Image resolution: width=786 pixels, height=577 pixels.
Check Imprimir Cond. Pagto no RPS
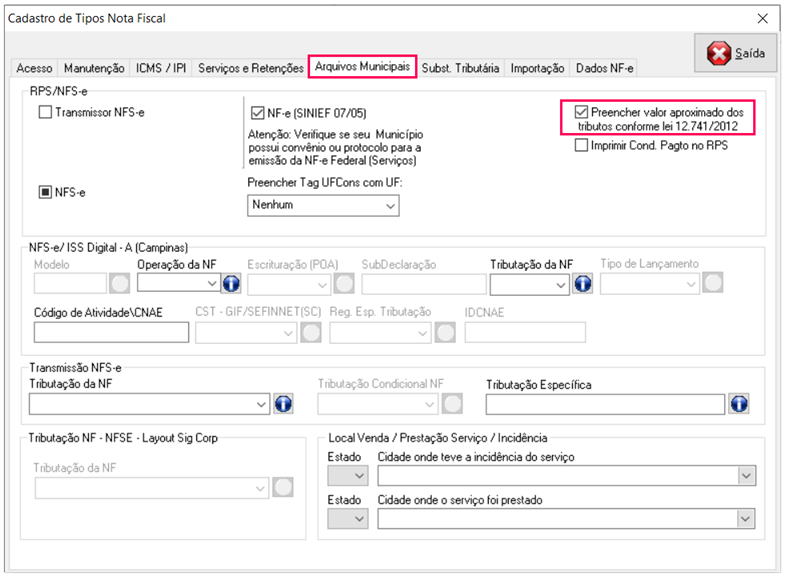coord(582,146)
